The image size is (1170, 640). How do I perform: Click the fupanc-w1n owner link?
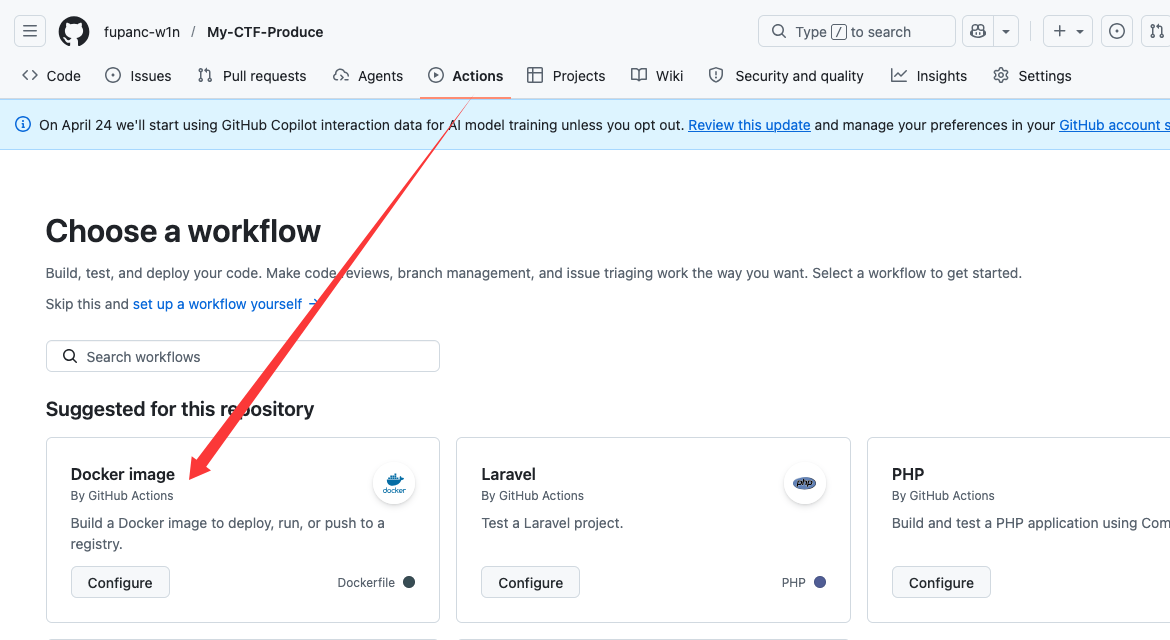click(x=142, y=32)
